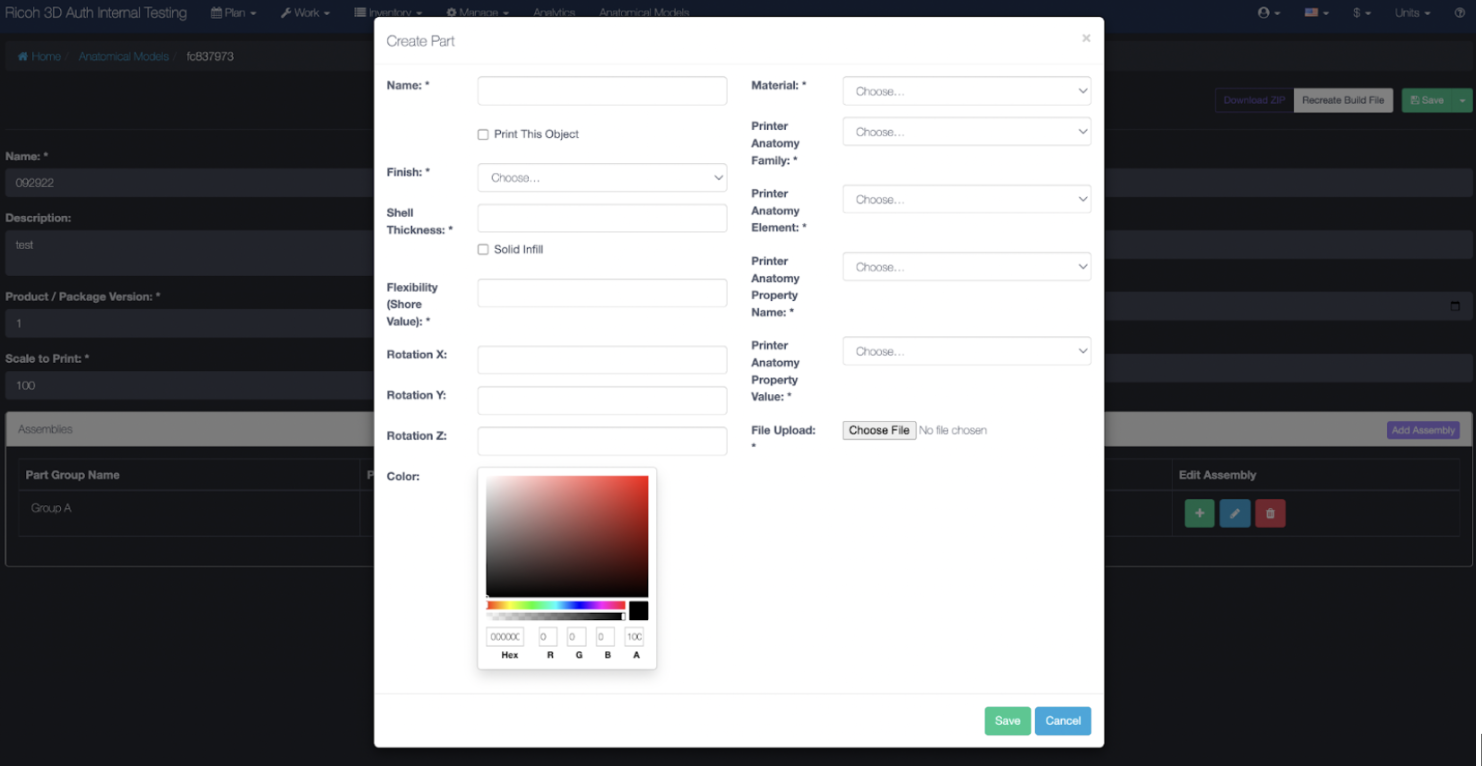Open the Work menu in navbar

(305, 13)
